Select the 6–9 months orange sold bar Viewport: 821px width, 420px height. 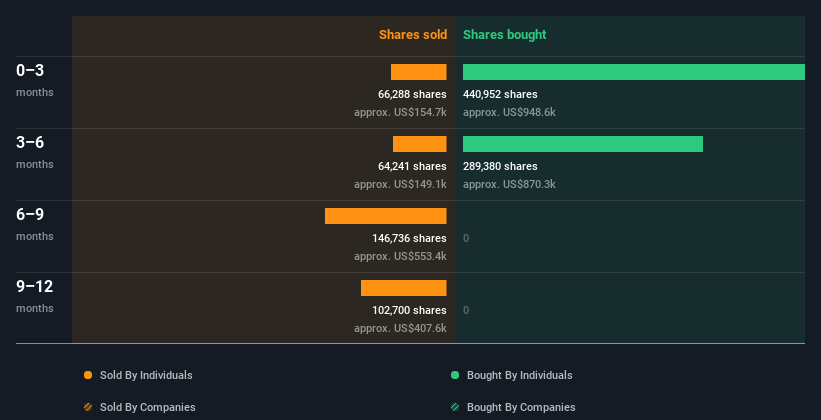click(x=386, y=216)
